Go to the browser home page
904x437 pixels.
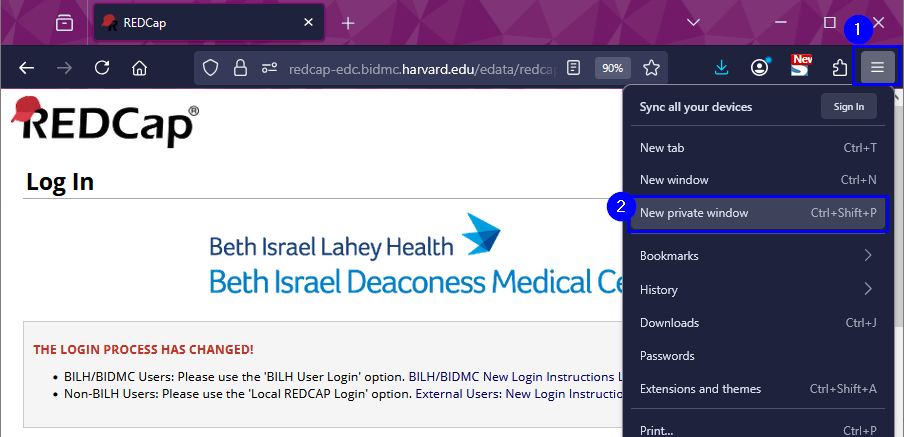(x=140, y=68)
